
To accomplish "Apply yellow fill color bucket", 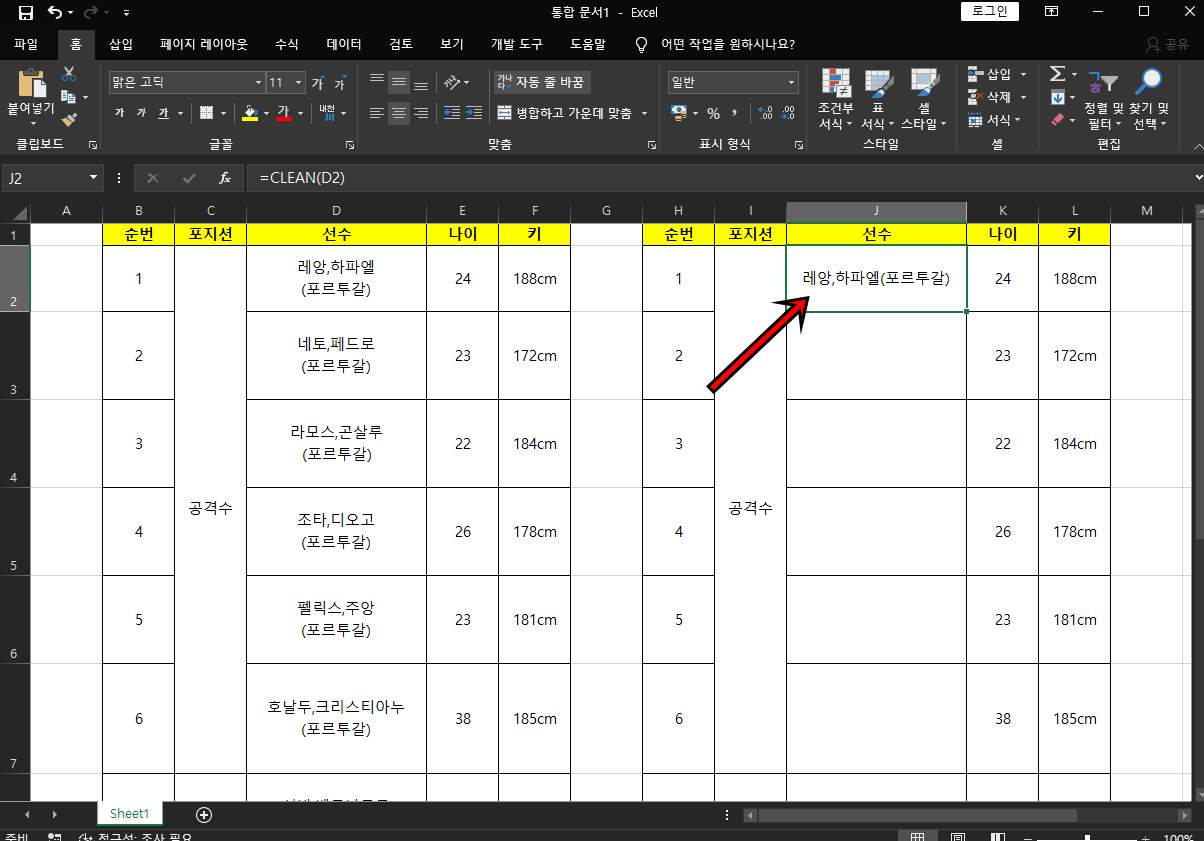I will [x=250, y=113].
